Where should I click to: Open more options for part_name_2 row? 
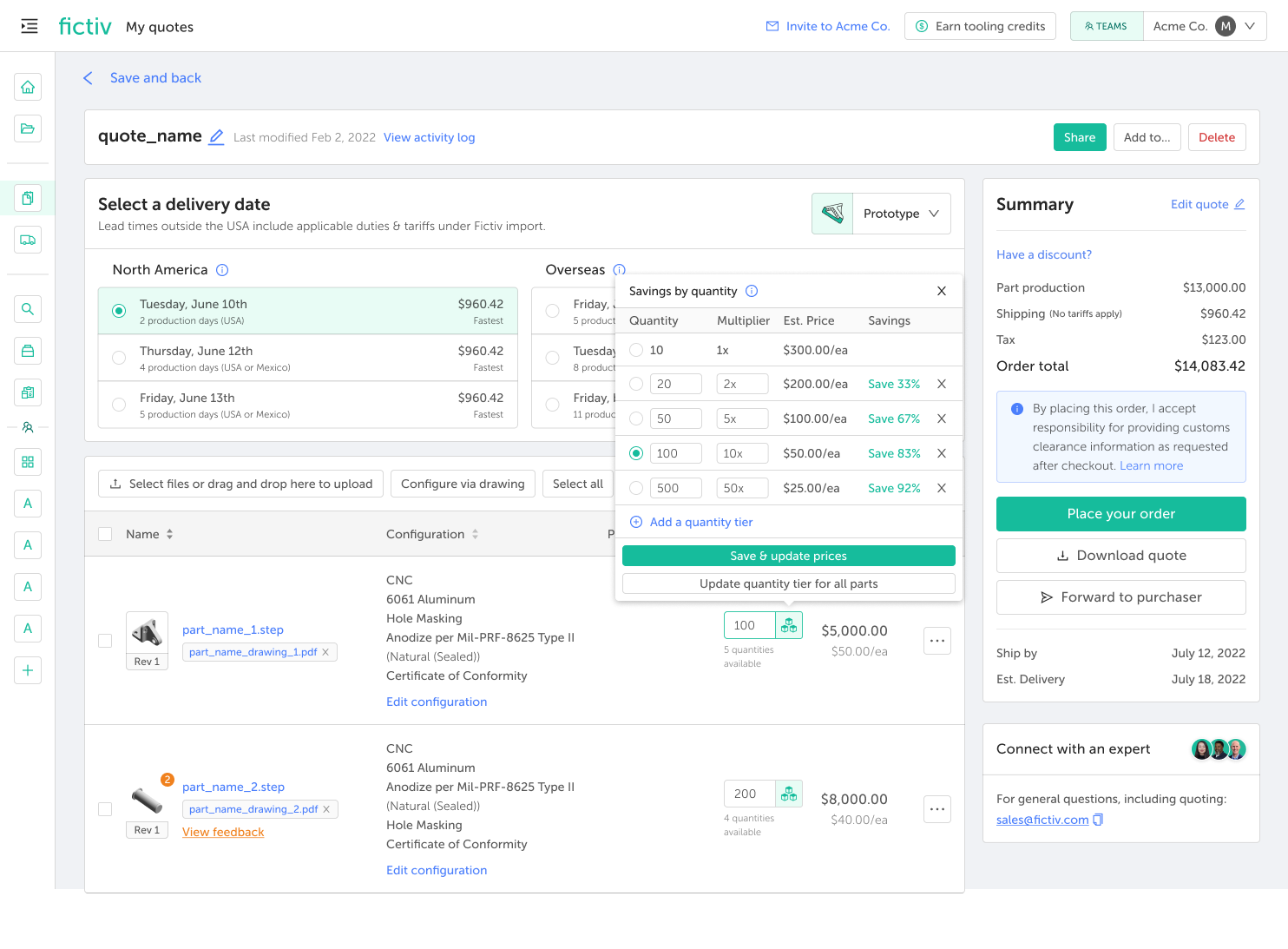[x=937, y=809]
